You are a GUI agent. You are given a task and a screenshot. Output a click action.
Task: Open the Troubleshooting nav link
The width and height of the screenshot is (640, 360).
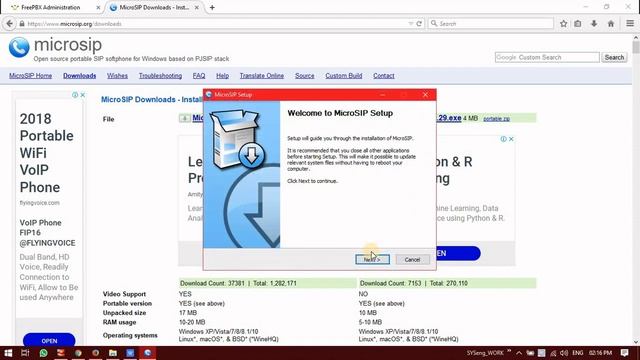pyautogui.click(x=160, y=76)
